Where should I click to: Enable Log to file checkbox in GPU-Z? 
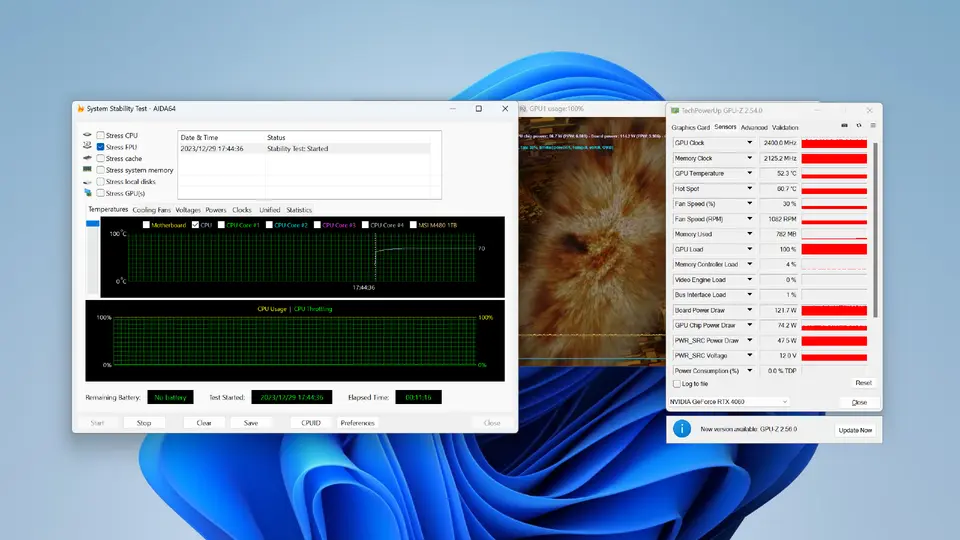[x=677, y=384]
